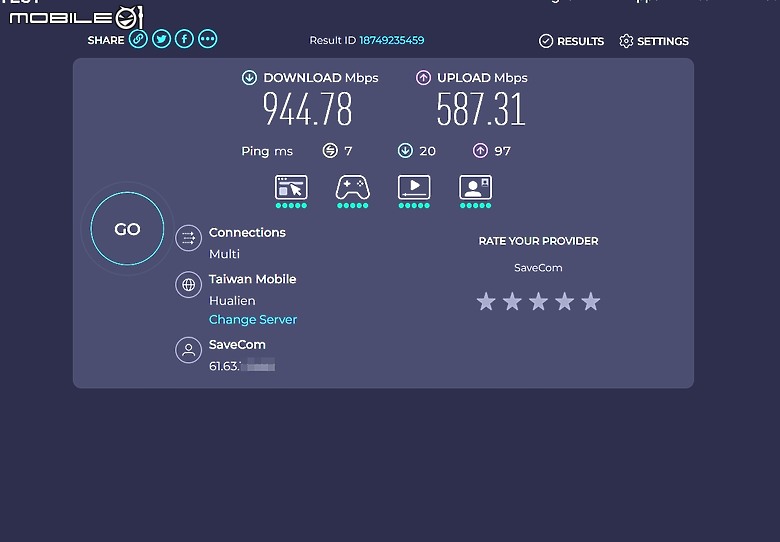Click the upload latency icon beside 97

coord(480,150)
